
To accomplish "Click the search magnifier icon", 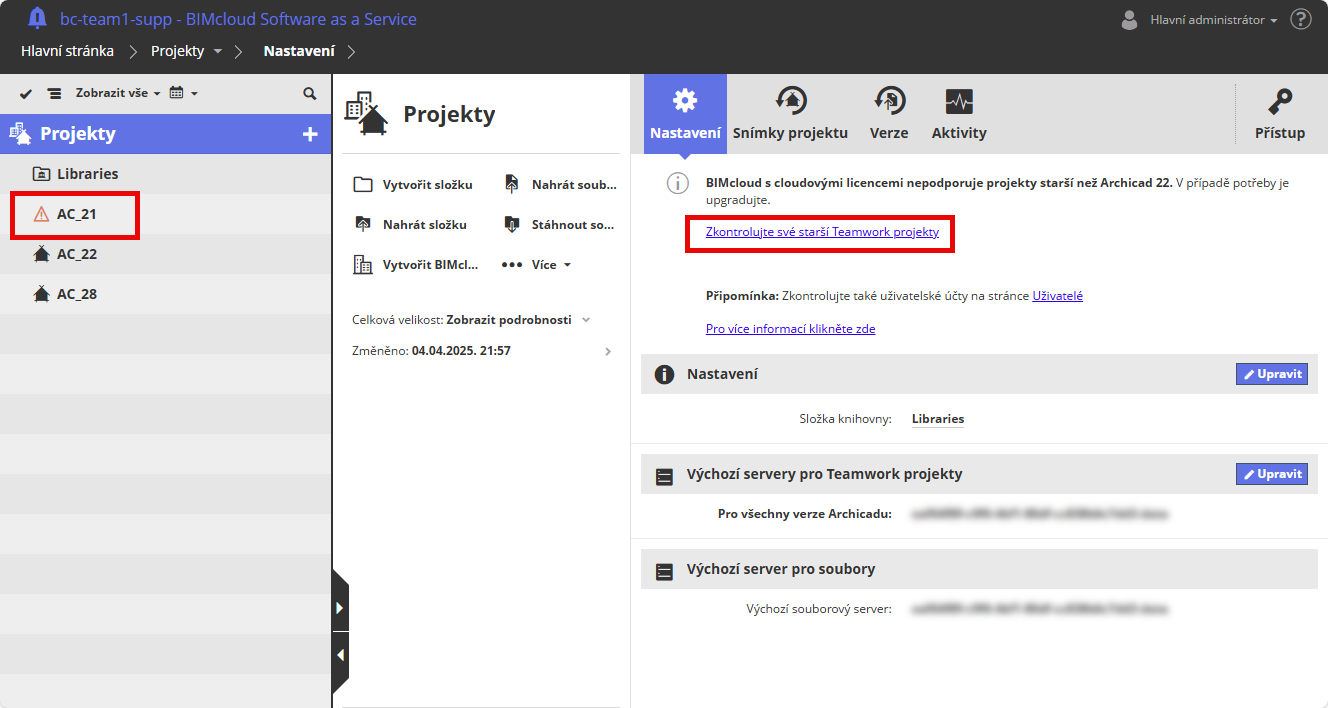I will (x=310, y=93).
